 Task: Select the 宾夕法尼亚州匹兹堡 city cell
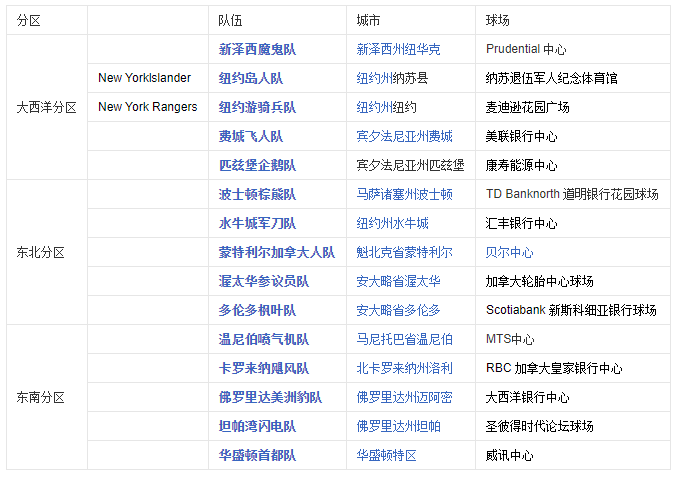click(x=411, y=165)
